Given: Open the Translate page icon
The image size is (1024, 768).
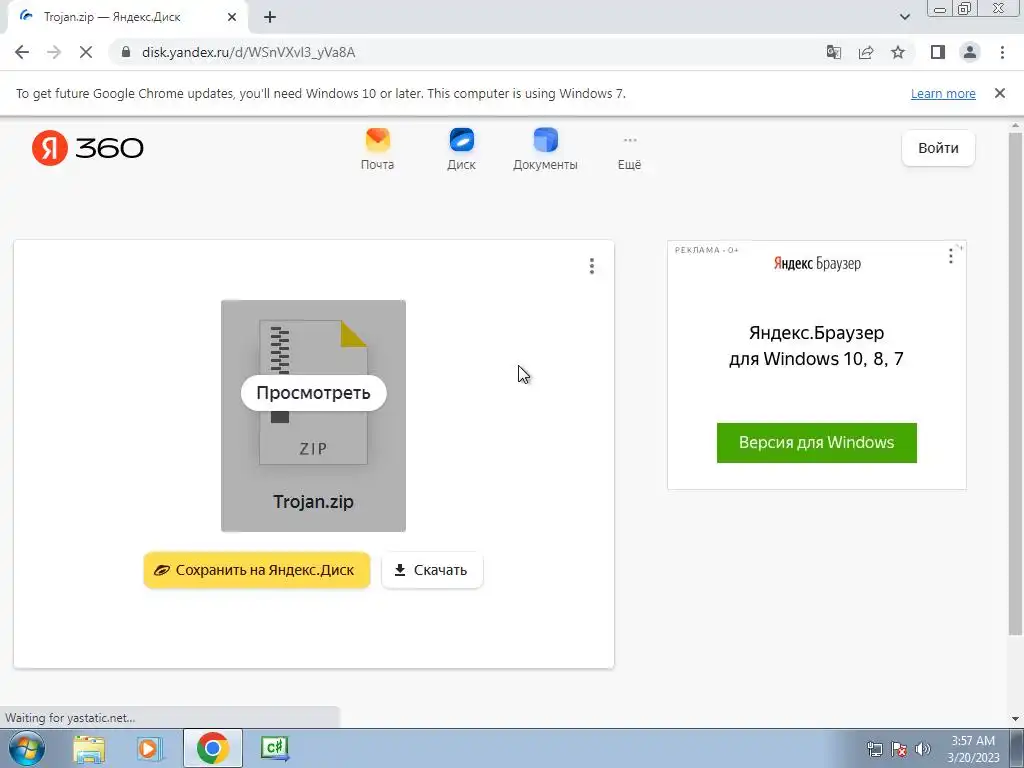Looking at the screenshot, I should (834, 52).
